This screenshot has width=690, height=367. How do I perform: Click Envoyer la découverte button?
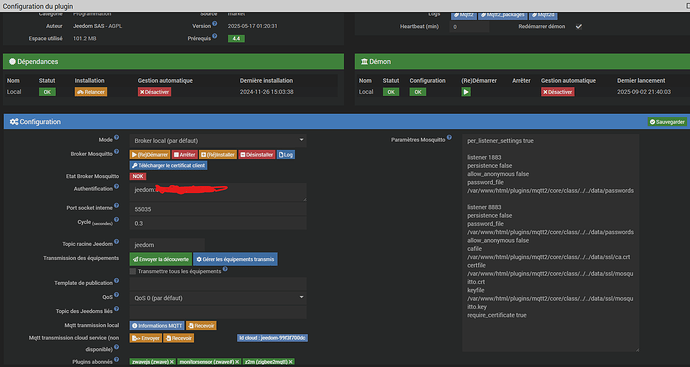pos(161,259)
